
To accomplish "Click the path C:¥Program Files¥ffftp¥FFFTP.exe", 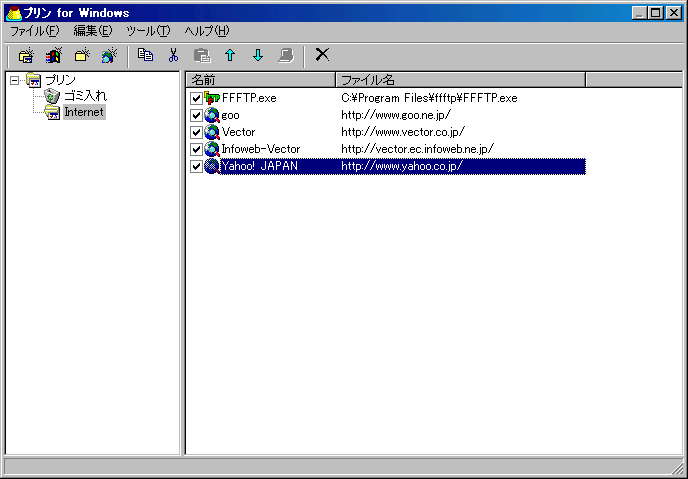I will (x=429, y=98).
